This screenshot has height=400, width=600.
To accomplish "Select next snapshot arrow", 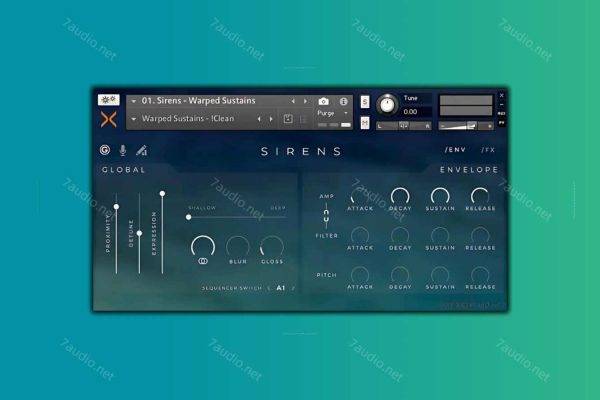I will (271, 119).
